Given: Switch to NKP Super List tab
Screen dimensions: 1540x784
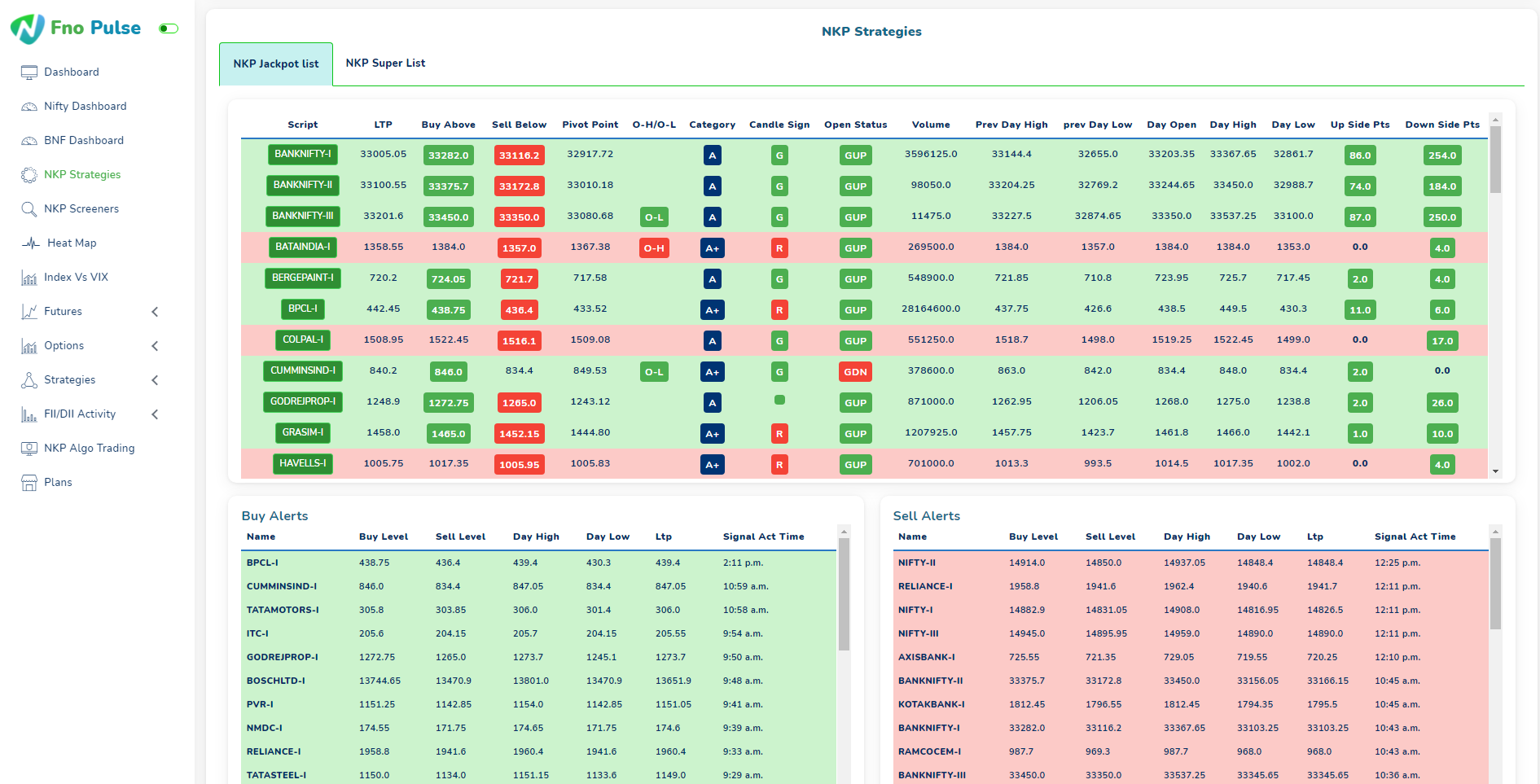Looking at the screenshot, I should pyautogui.click(x=385, y=64).
